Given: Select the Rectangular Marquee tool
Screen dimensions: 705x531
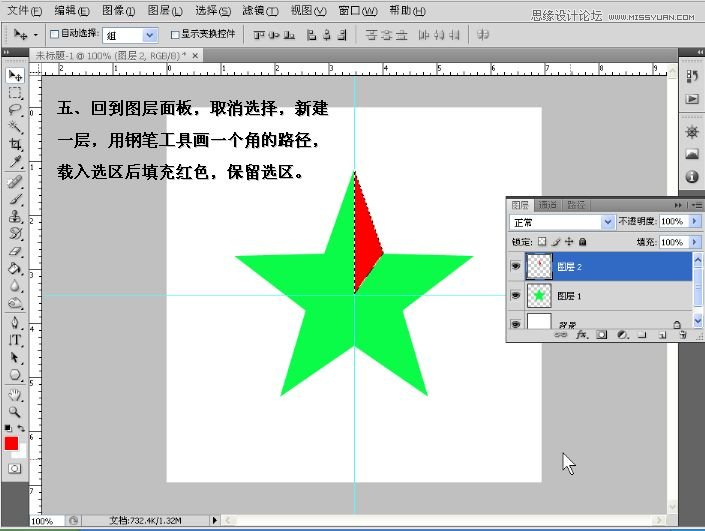Looking at the screenshot, I should 15,93.
